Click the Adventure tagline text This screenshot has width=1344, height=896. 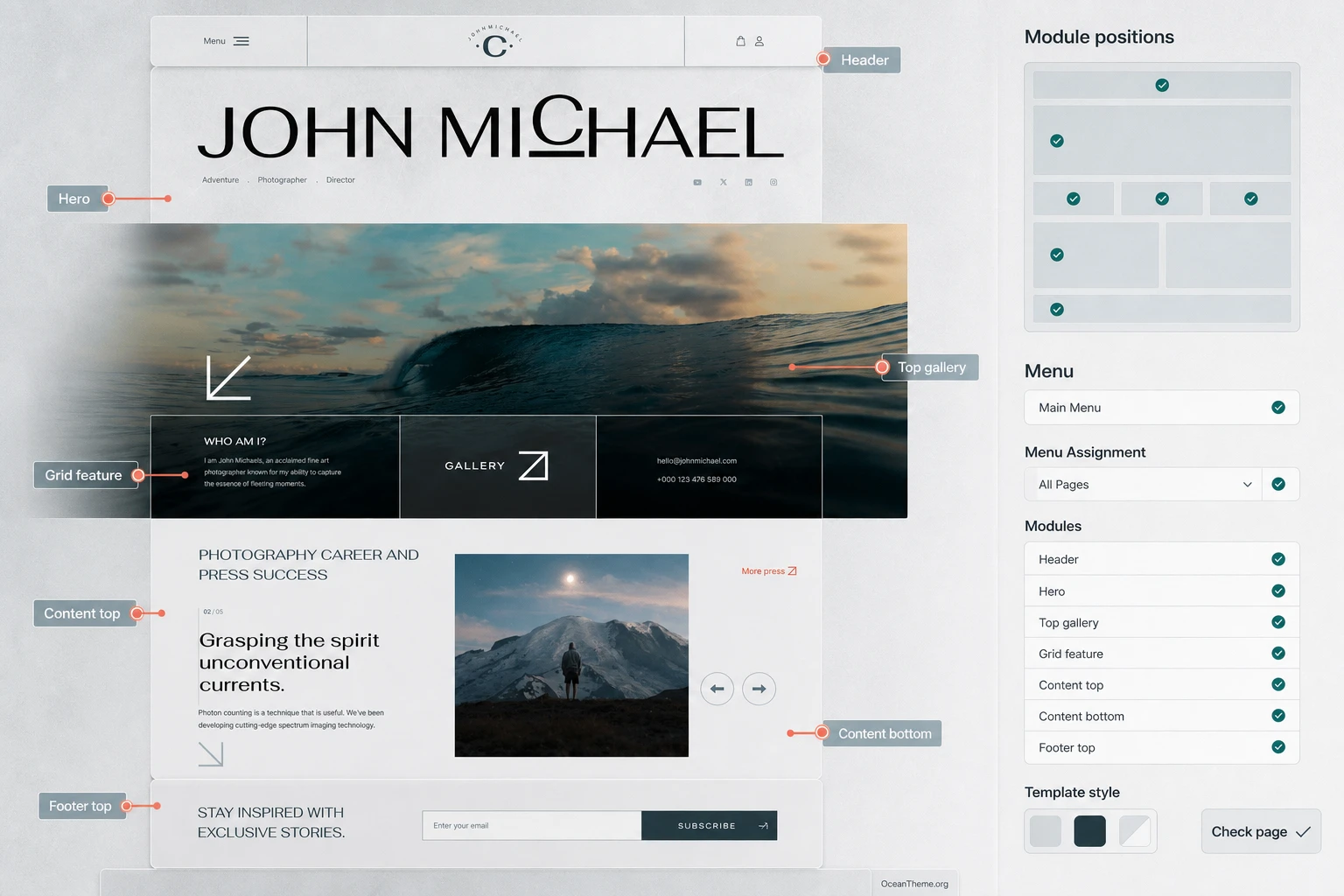click(x=220, y=180)
